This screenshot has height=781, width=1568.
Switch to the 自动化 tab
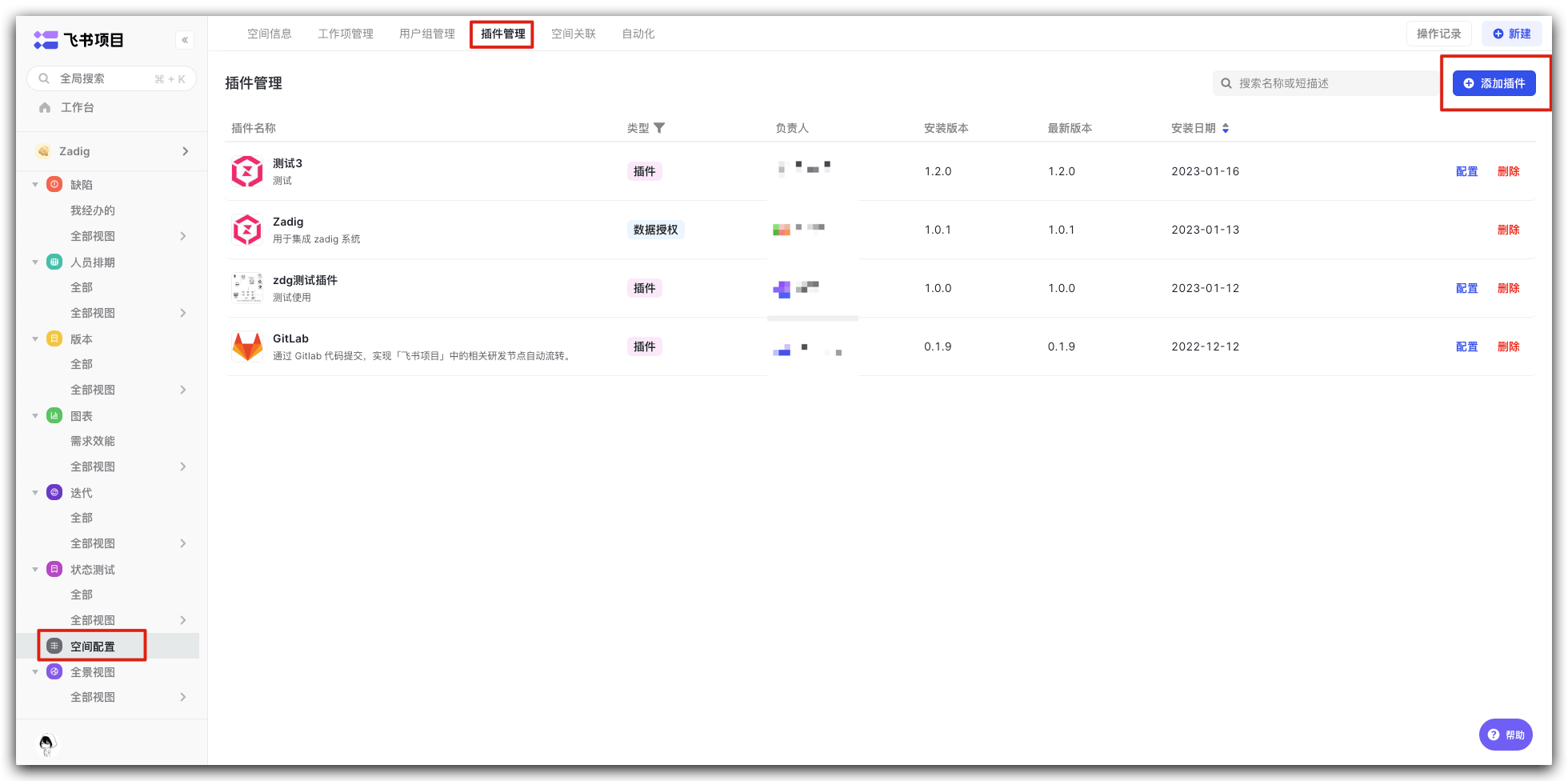pos(638,34)
